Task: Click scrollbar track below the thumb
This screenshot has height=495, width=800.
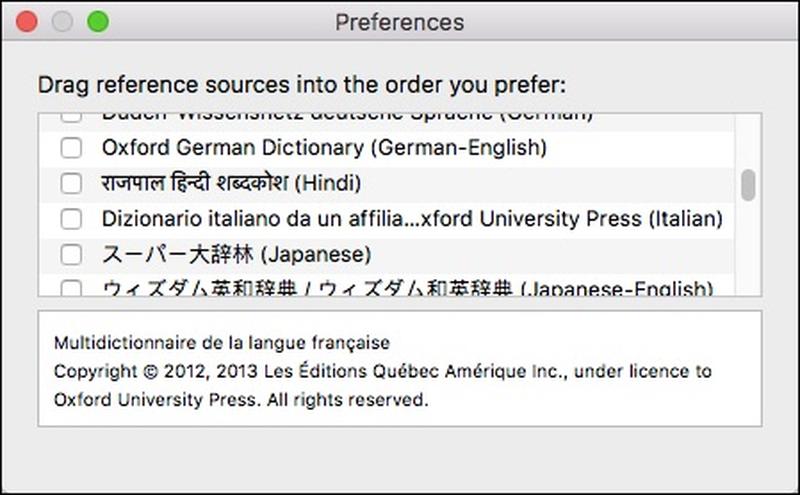Action: (x=748, y=249)
